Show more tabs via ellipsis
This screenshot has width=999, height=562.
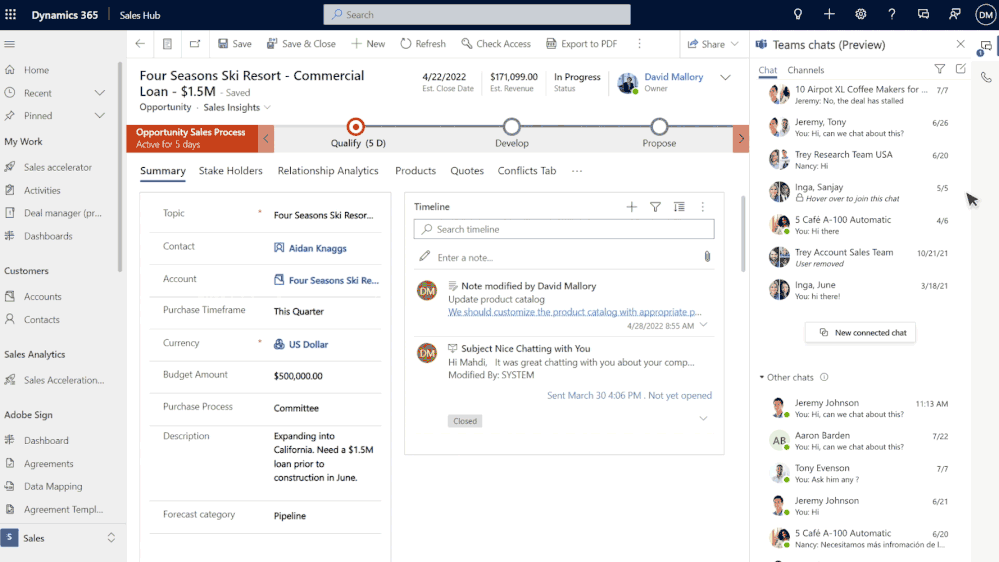(x=577, y=171)
